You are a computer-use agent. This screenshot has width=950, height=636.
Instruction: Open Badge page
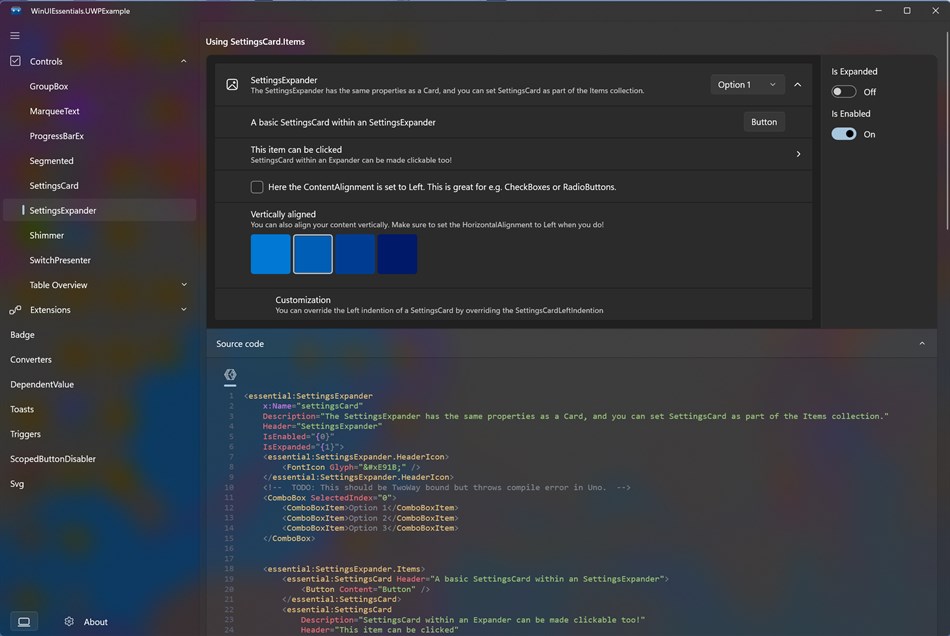click(x=99, y=334)
